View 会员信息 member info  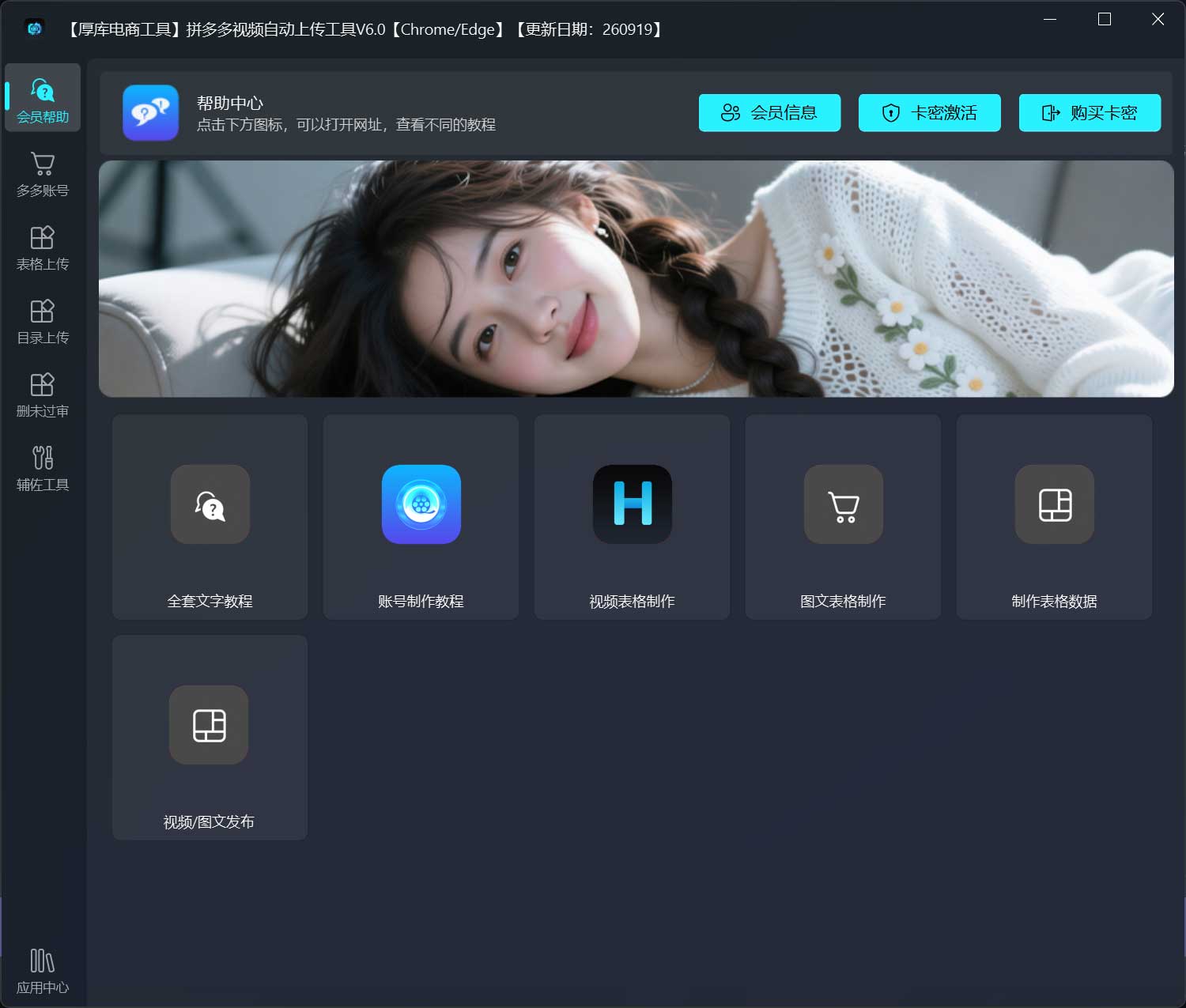click(x=769, y=113)
